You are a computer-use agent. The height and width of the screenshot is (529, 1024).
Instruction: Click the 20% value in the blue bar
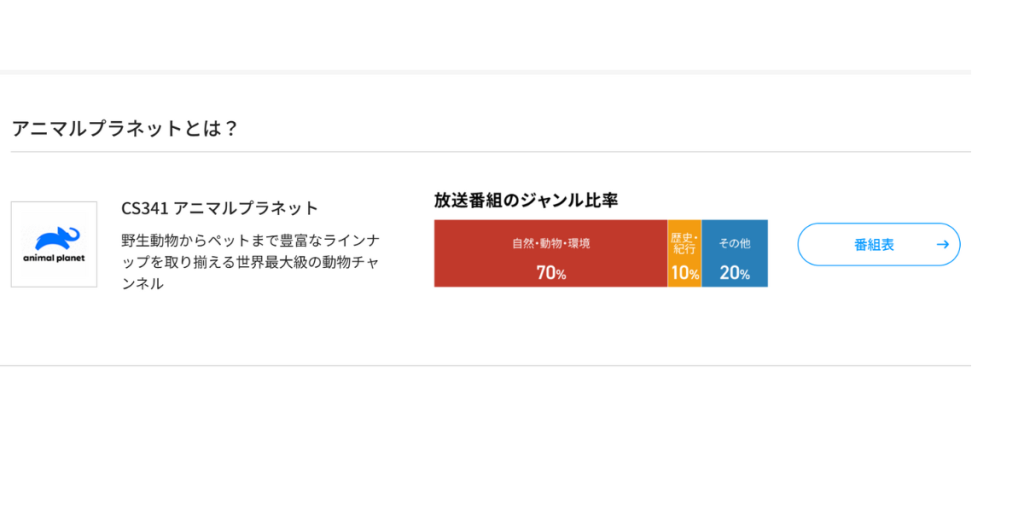coord(735,272)
